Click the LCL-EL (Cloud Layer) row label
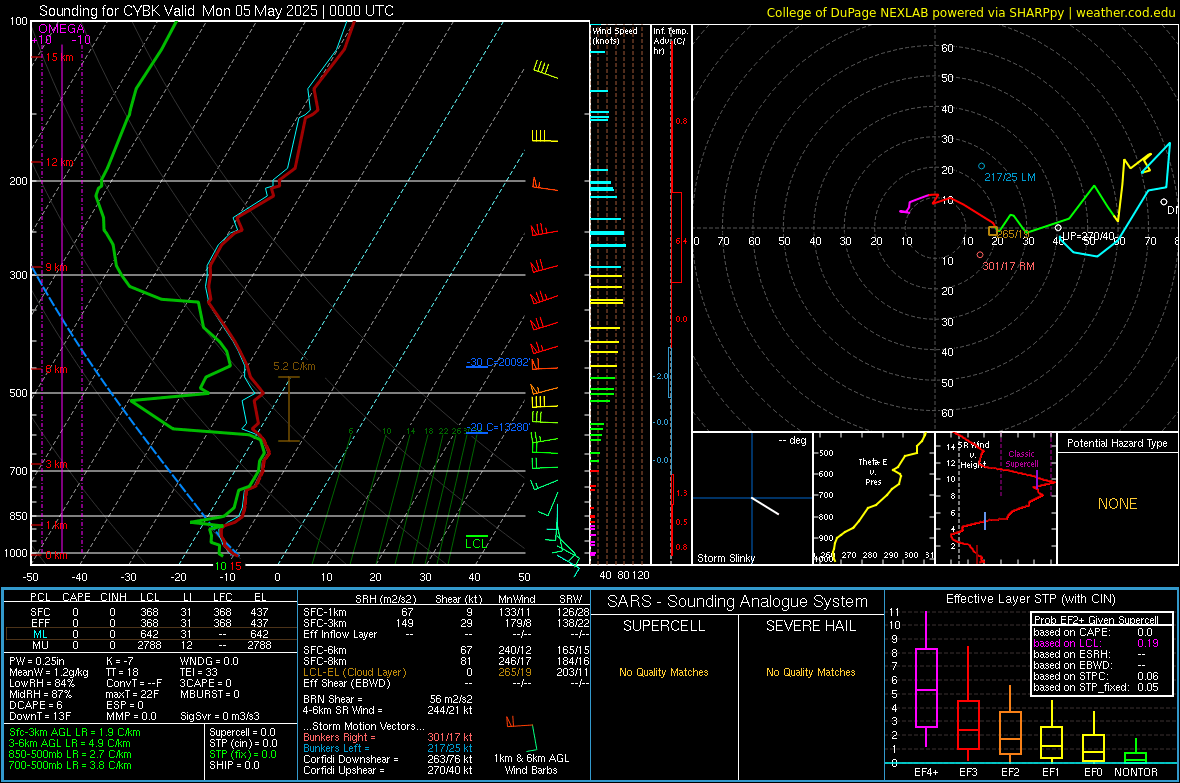 tap(354, 672)
